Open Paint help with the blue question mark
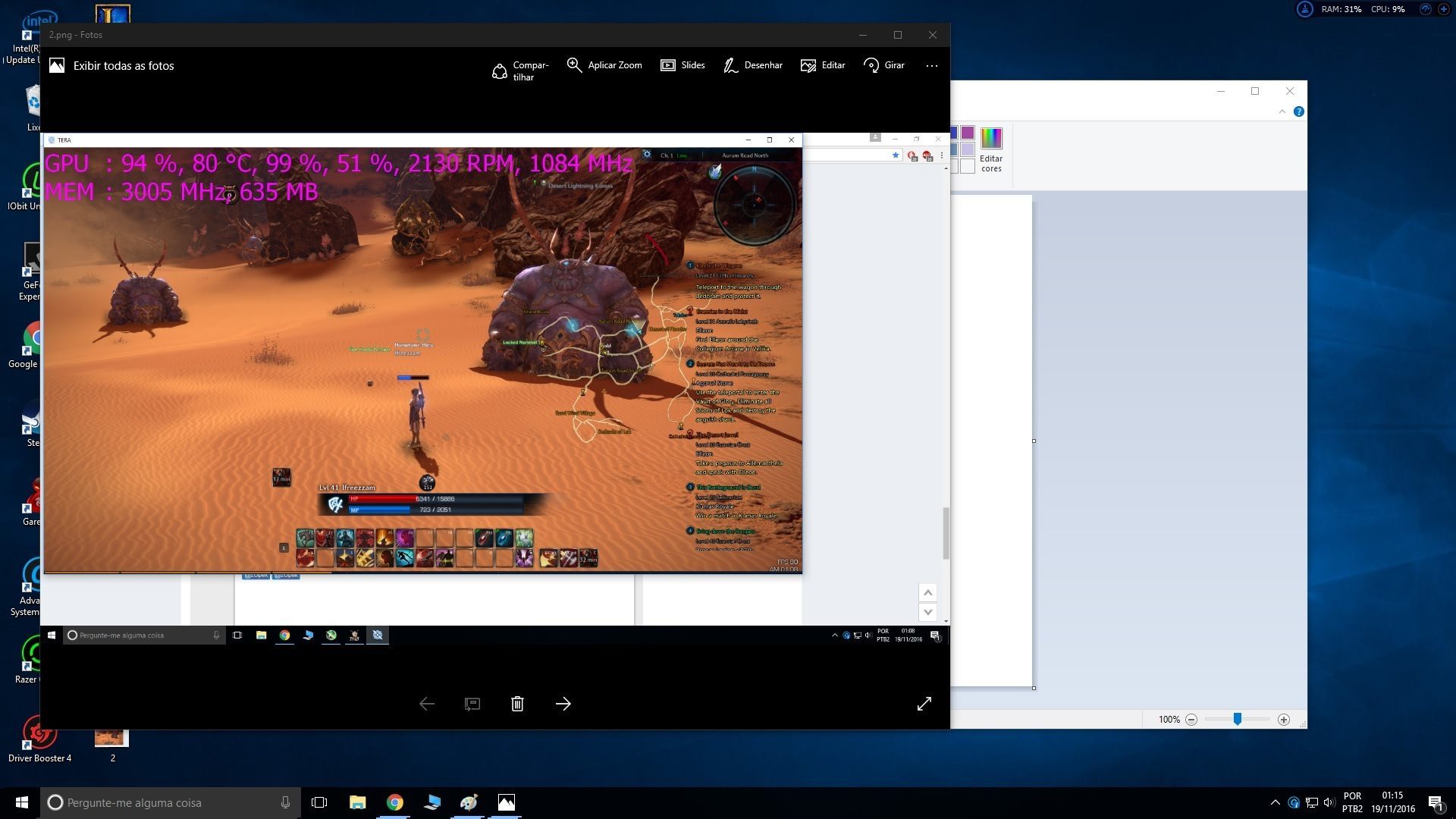Viewport: 1456px width, 819px height. tap(1298, 111)
